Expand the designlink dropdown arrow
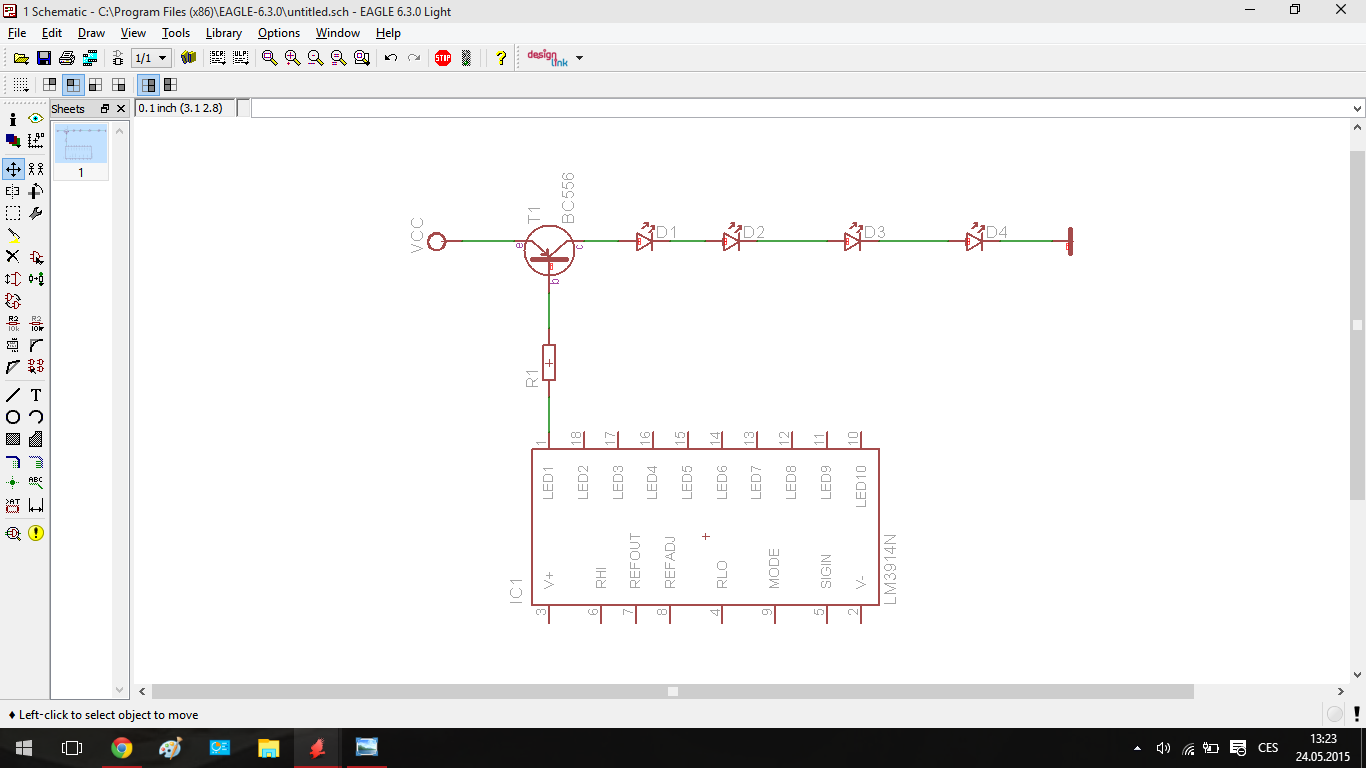Viewport: 1366px width, 768px height. pyautogui.click(x=579, y=58)
